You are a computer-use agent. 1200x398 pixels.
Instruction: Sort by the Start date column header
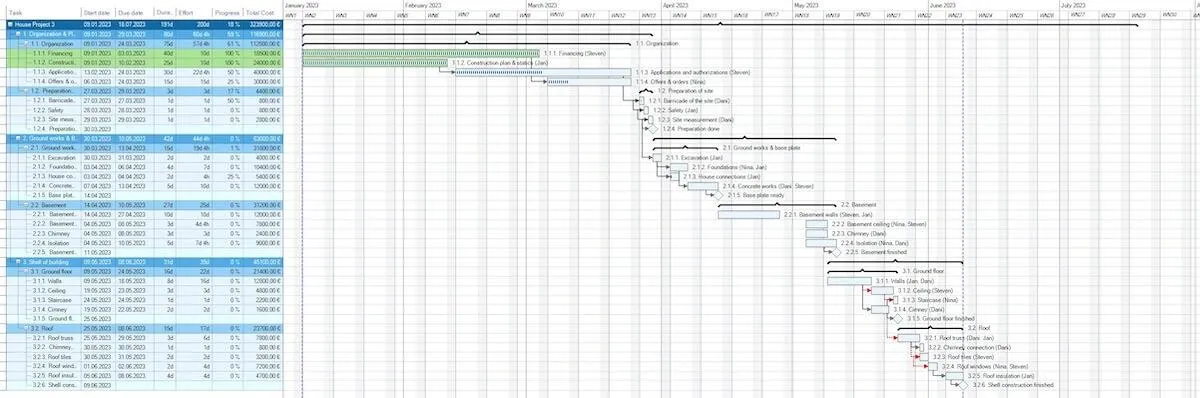[x=98, y=12]
